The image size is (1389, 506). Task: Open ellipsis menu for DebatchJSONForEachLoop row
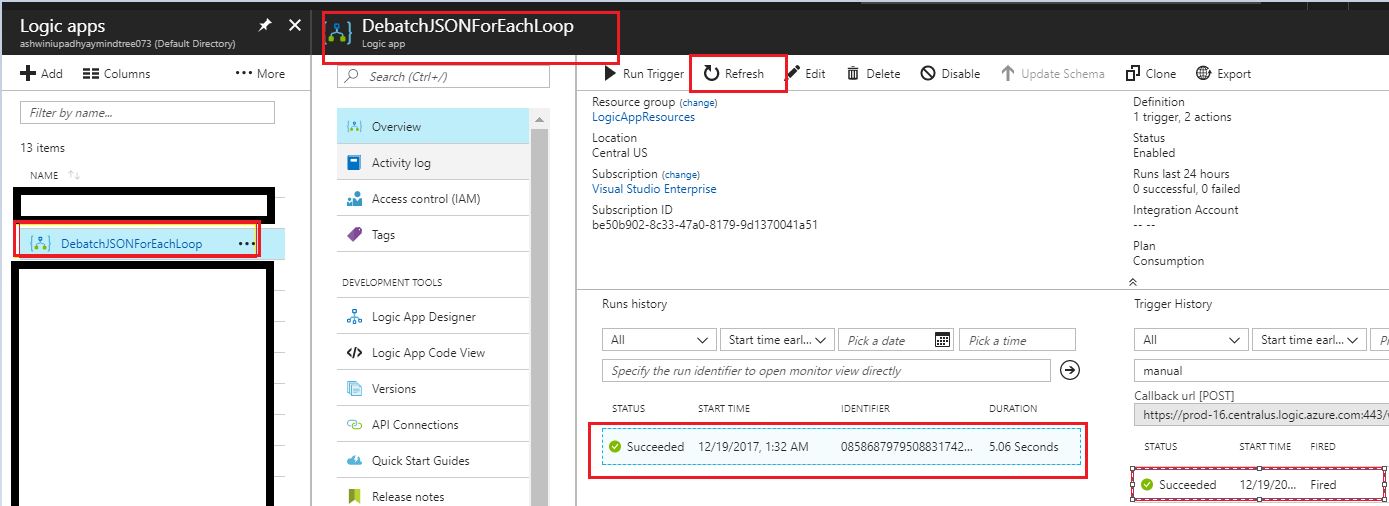[x=246, y=243]
